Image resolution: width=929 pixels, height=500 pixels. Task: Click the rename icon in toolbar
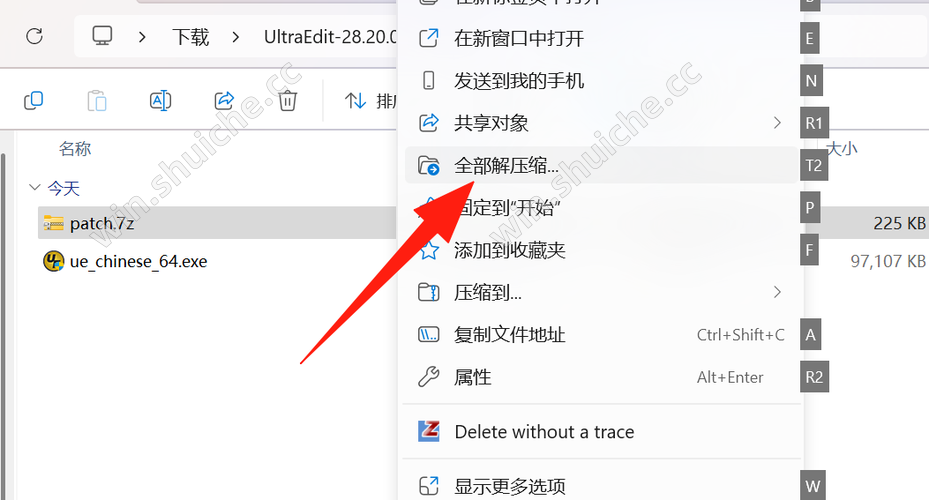(161, 101)
